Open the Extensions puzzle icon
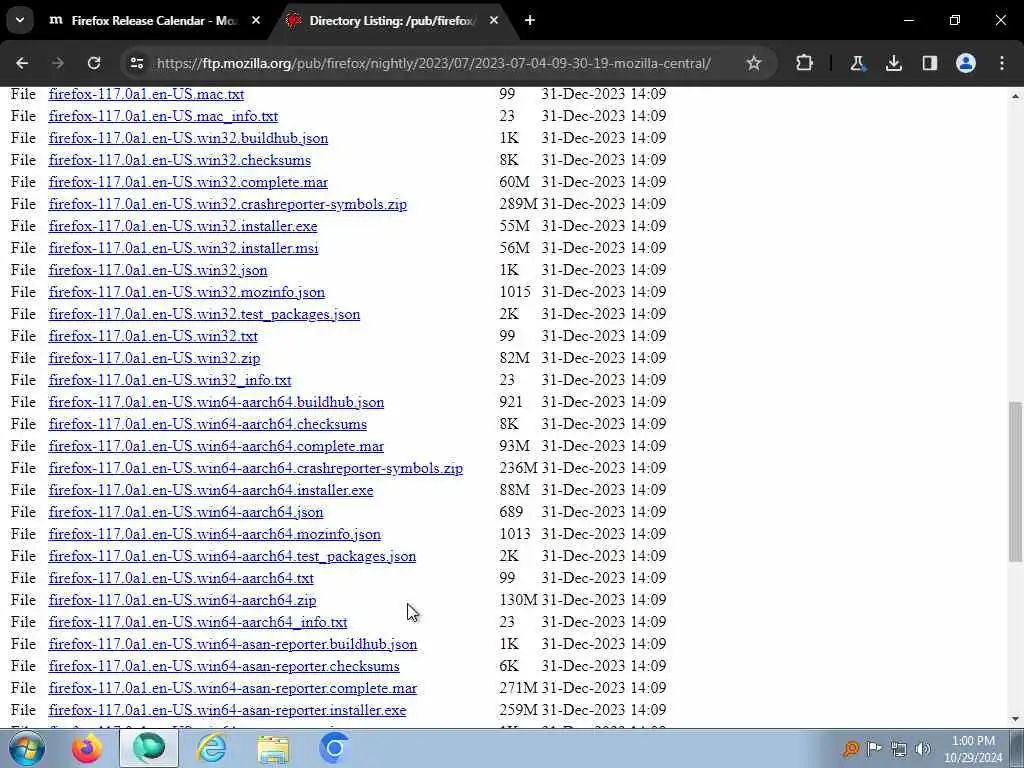Image resolution: width=1024 pixels, height=768 pixels. click(805, 63)
